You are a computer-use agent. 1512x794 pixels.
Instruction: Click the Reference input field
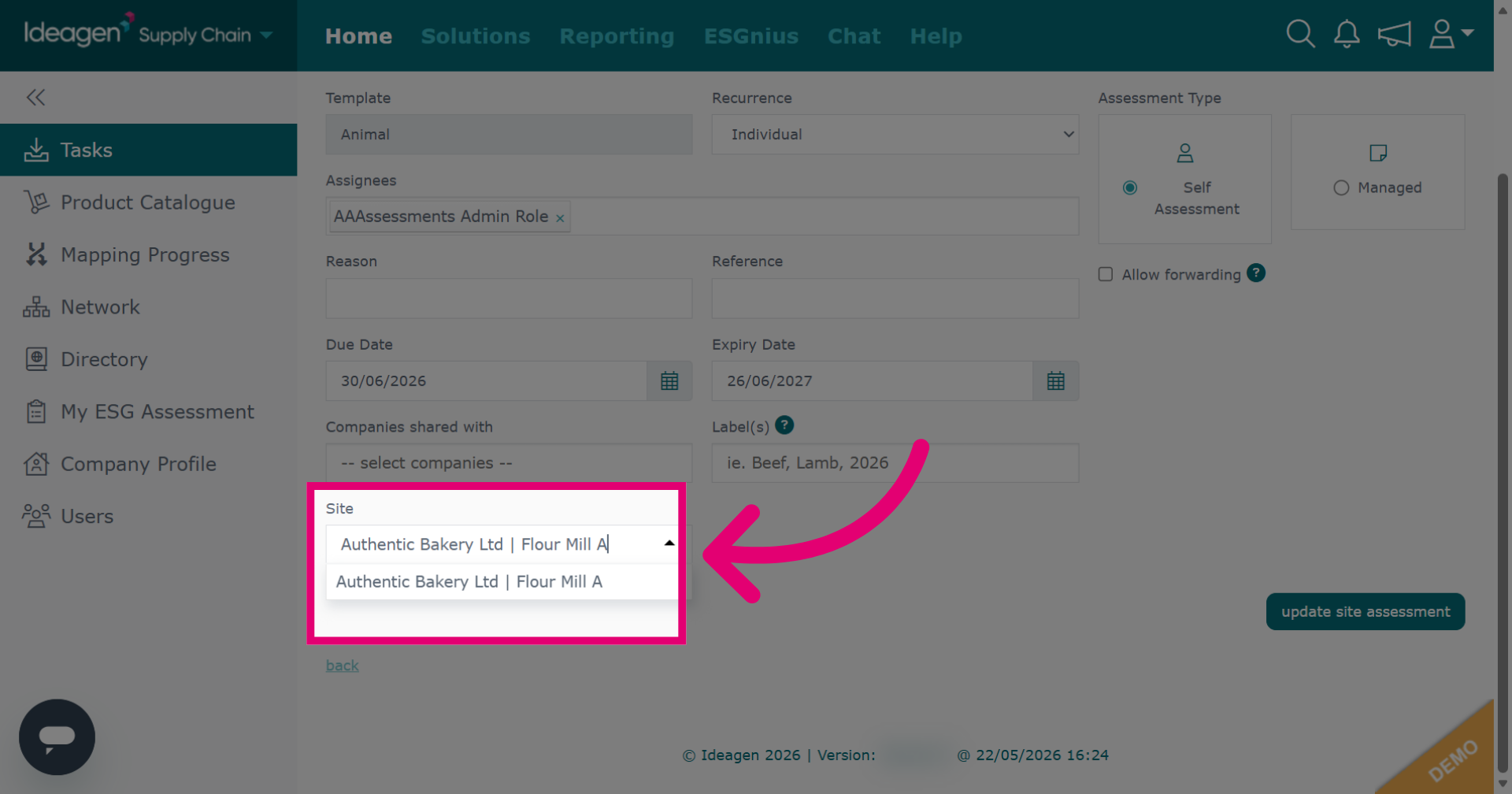(895, 299)
